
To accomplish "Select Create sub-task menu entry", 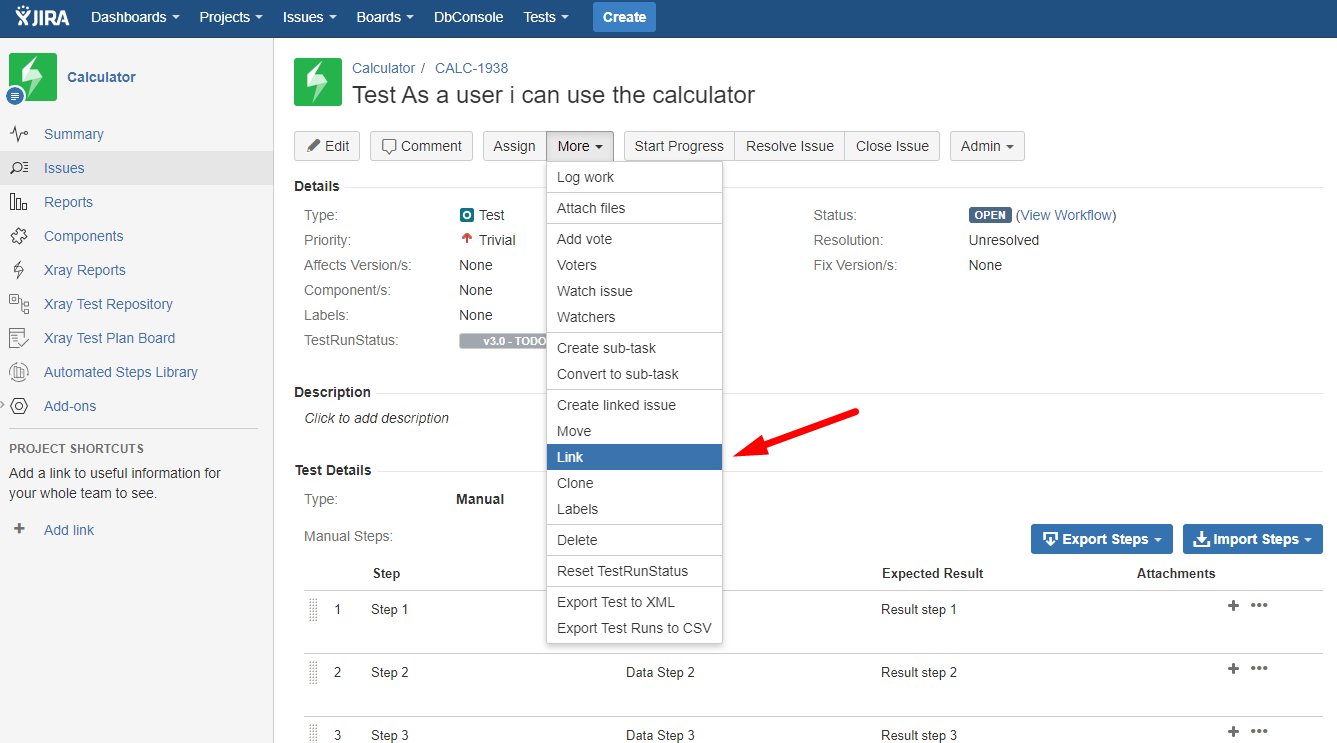I will [634, 348].
